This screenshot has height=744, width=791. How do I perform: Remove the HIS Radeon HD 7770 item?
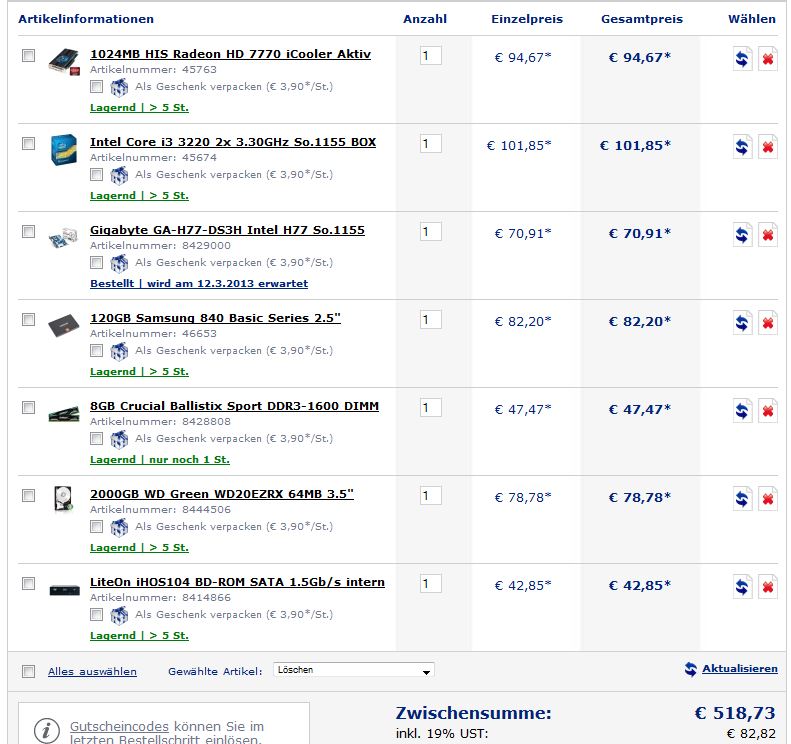(x=767, y=59)
